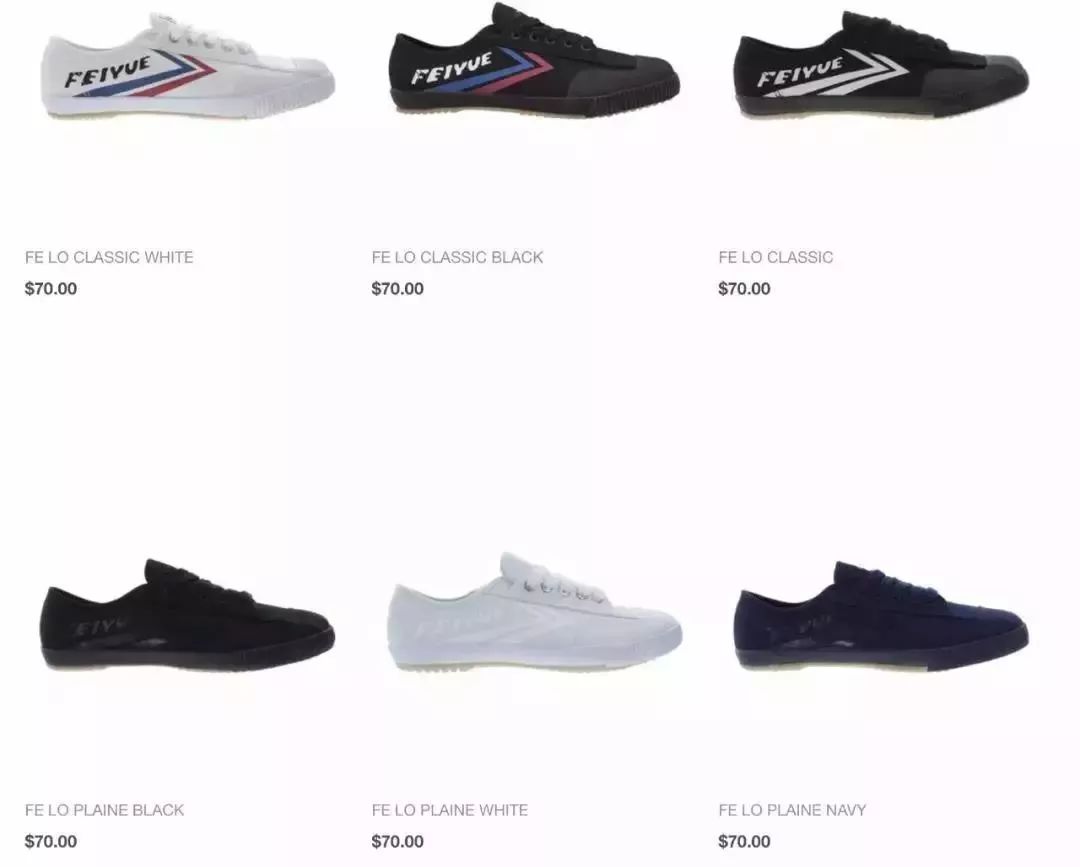Click the $70.00 price under Classic Black
The image size is (1080, 867).
tap(397, 289)
